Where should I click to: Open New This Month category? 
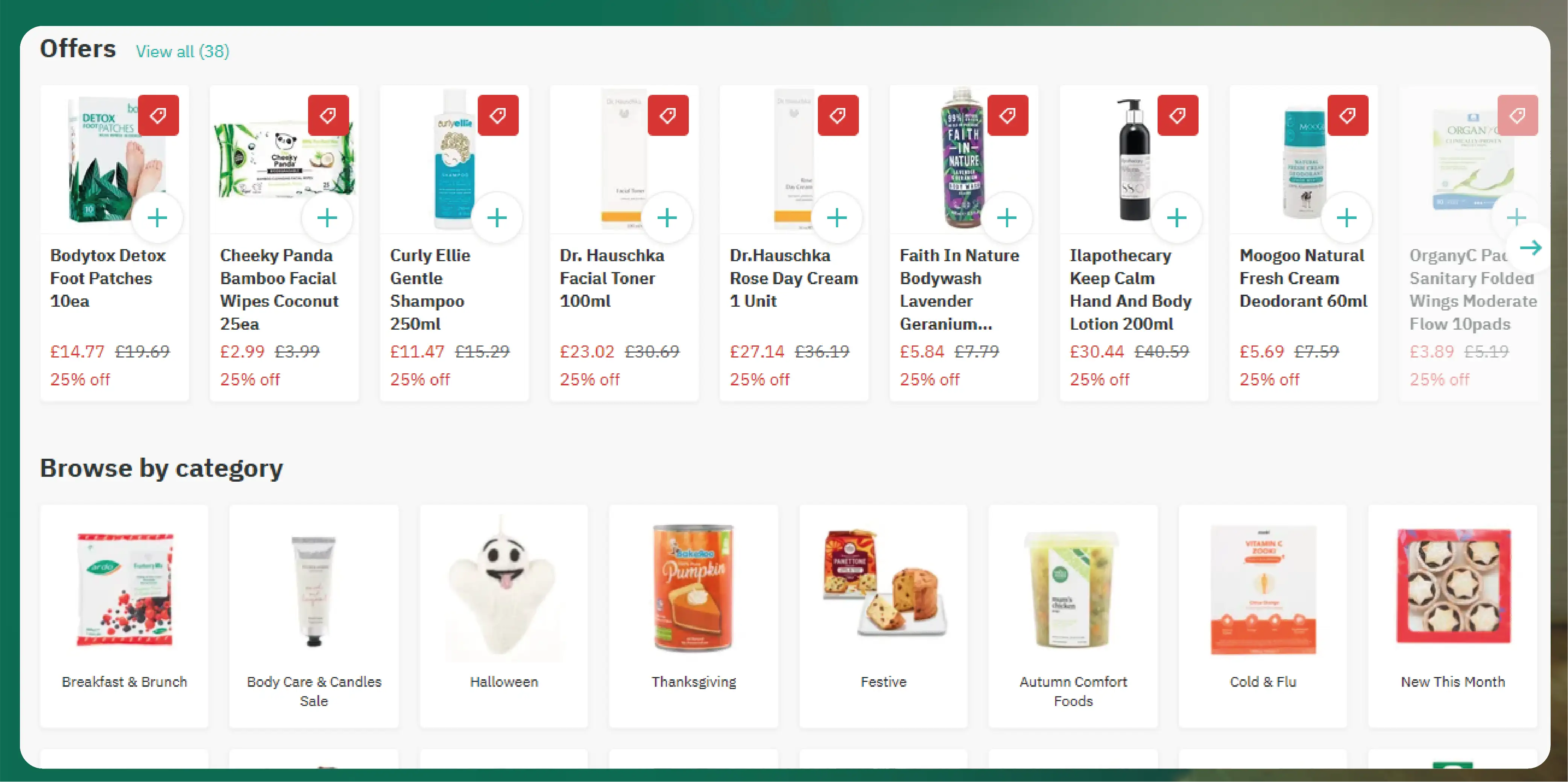click(x=1453, y=616)
